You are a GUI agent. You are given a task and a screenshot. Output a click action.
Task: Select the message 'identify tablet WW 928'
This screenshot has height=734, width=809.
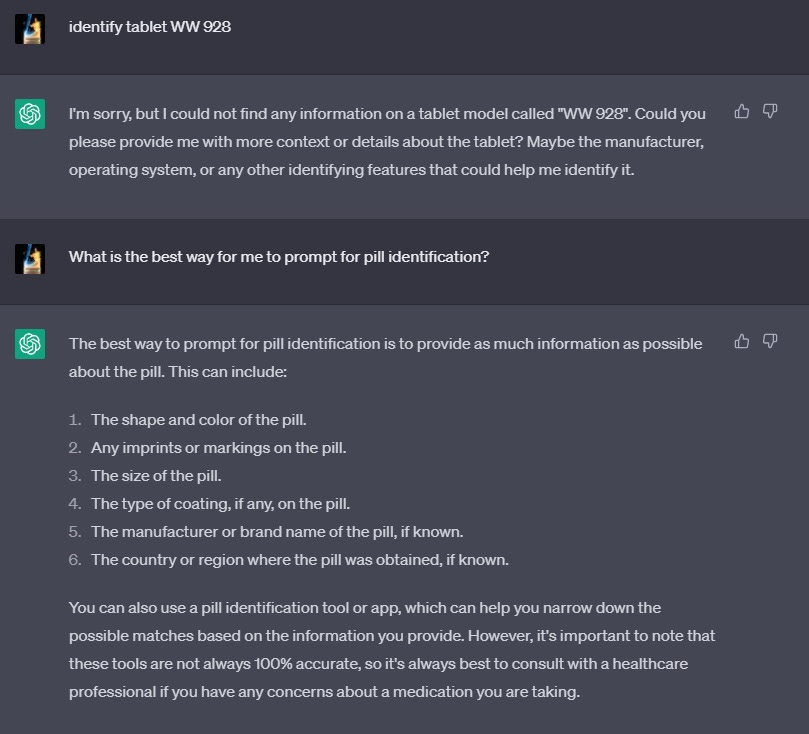pos(150,27)
